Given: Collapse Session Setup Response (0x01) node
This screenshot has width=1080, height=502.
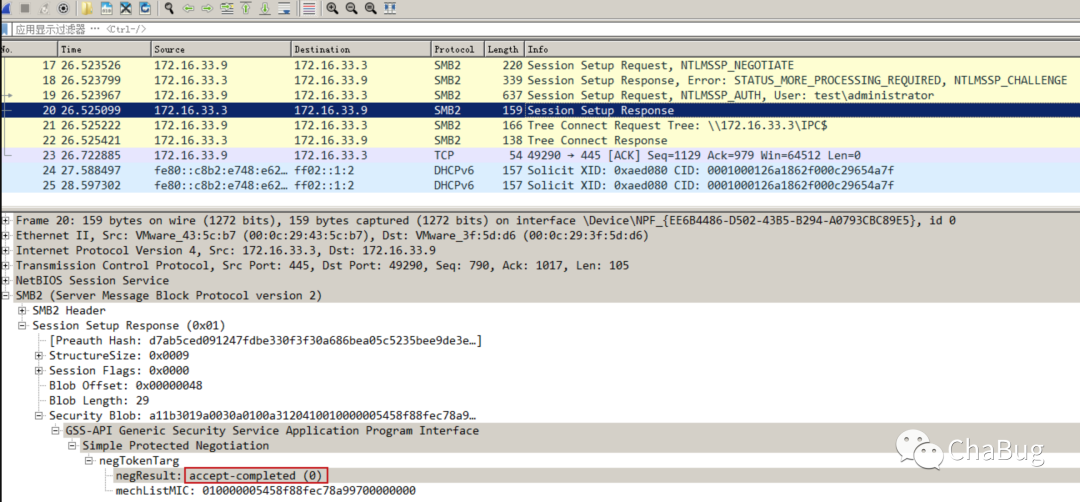Looking at the screenshot, I should (22, 325).
